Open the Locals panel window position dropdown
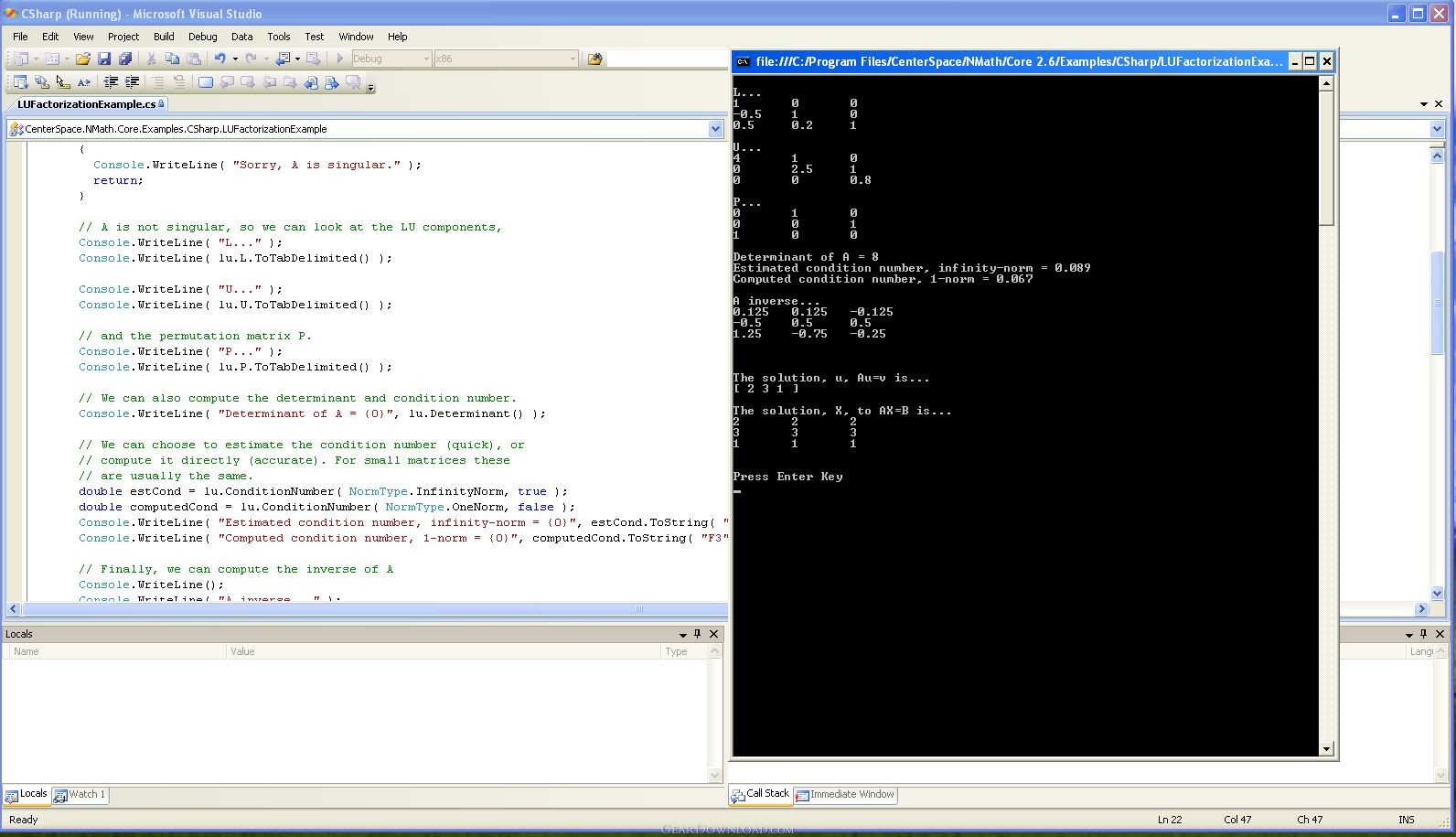This screenshot has height=837, width=1456. click(x=682, y=634)
